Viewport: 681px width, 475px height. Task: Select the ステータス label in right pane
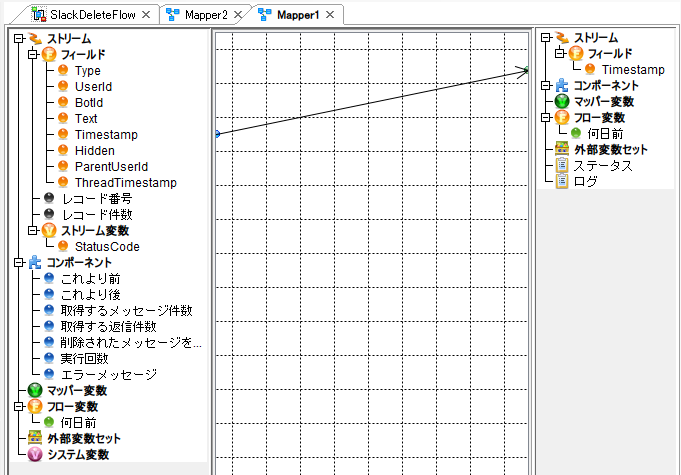pos(603,165)
